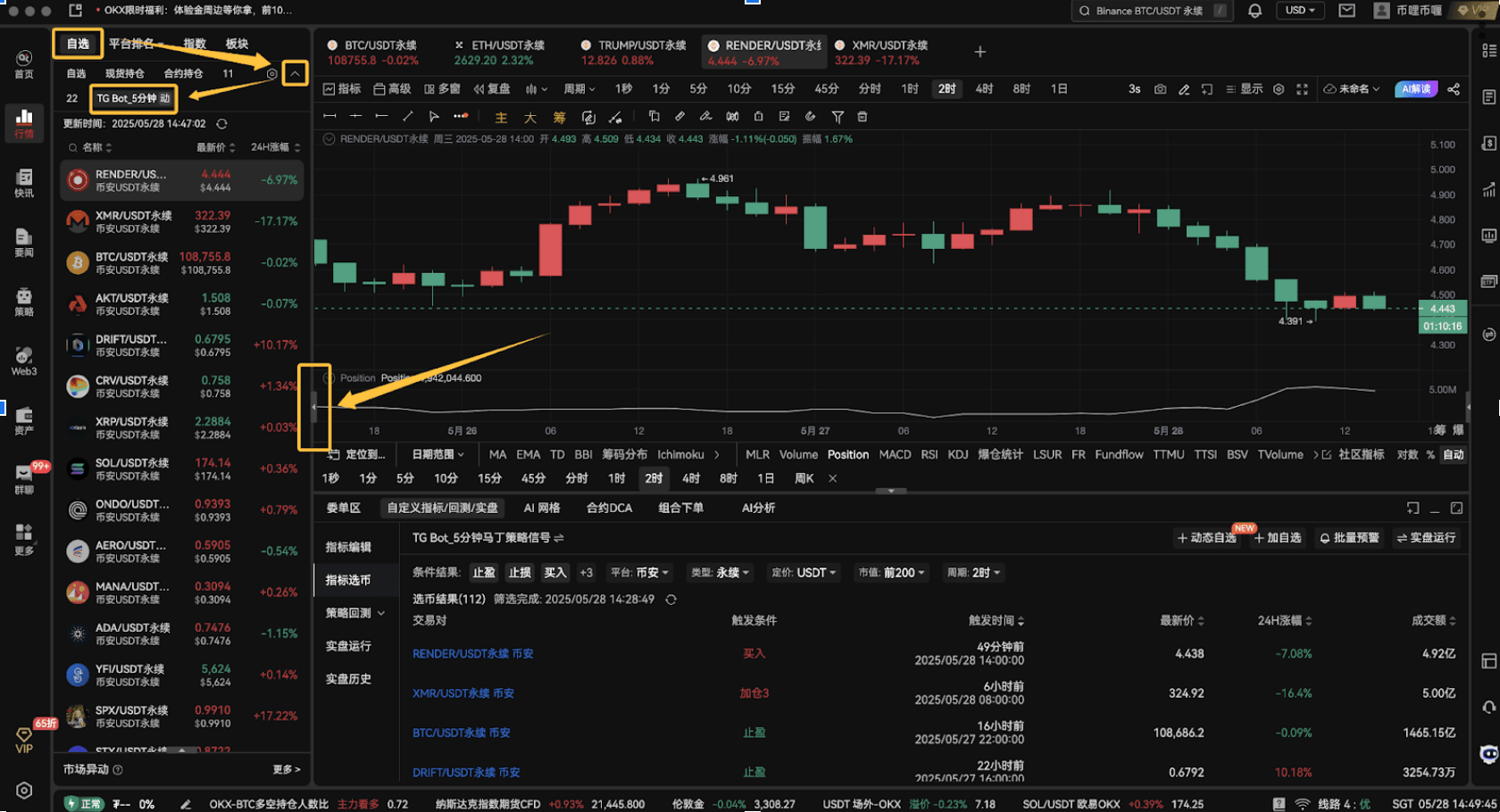Image resolution: width=1500 pixels, height=812 pixels.
Task: Open the 未命名 layout dropdown
Action: [x=1352, y=89]
